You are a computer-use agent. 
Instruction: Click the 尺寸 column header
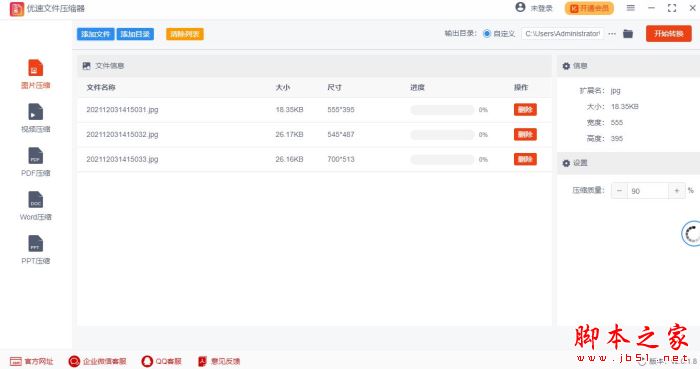(x=334, y=87)
